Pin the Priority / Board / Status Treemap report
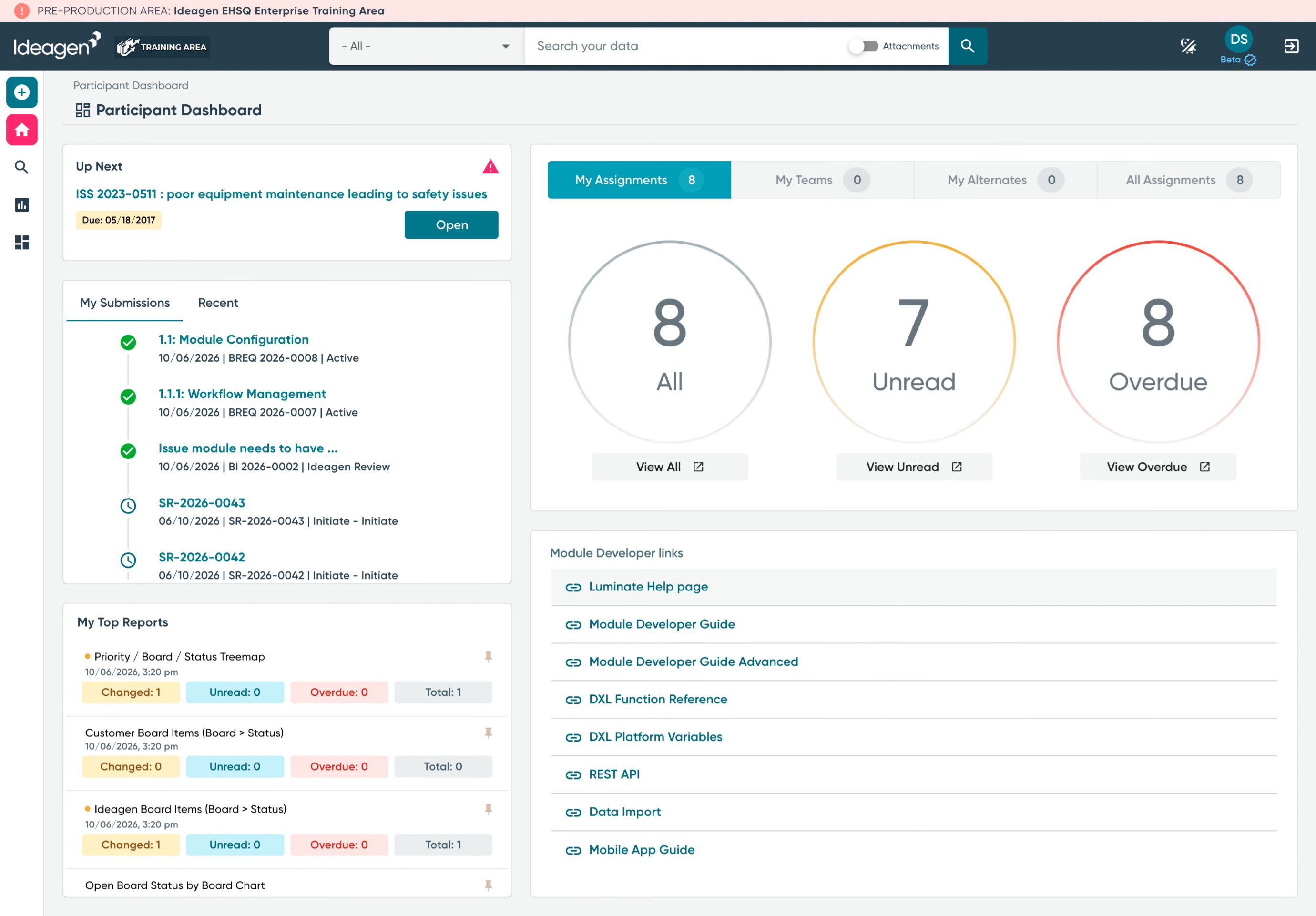This screenshot has width=1316, height=916. (489, 657)
